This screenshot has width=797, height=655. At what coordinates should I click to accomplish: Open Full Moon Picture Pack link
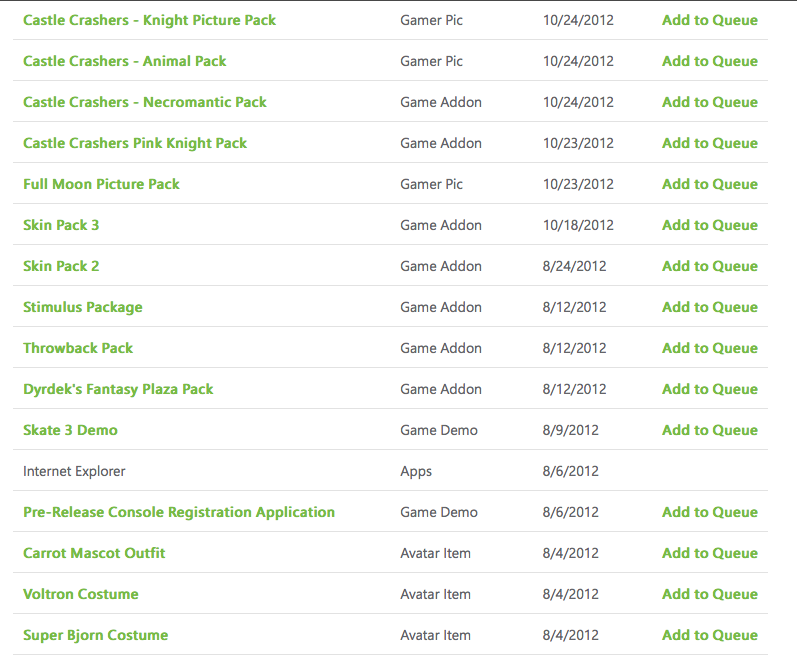pos(101,184)
